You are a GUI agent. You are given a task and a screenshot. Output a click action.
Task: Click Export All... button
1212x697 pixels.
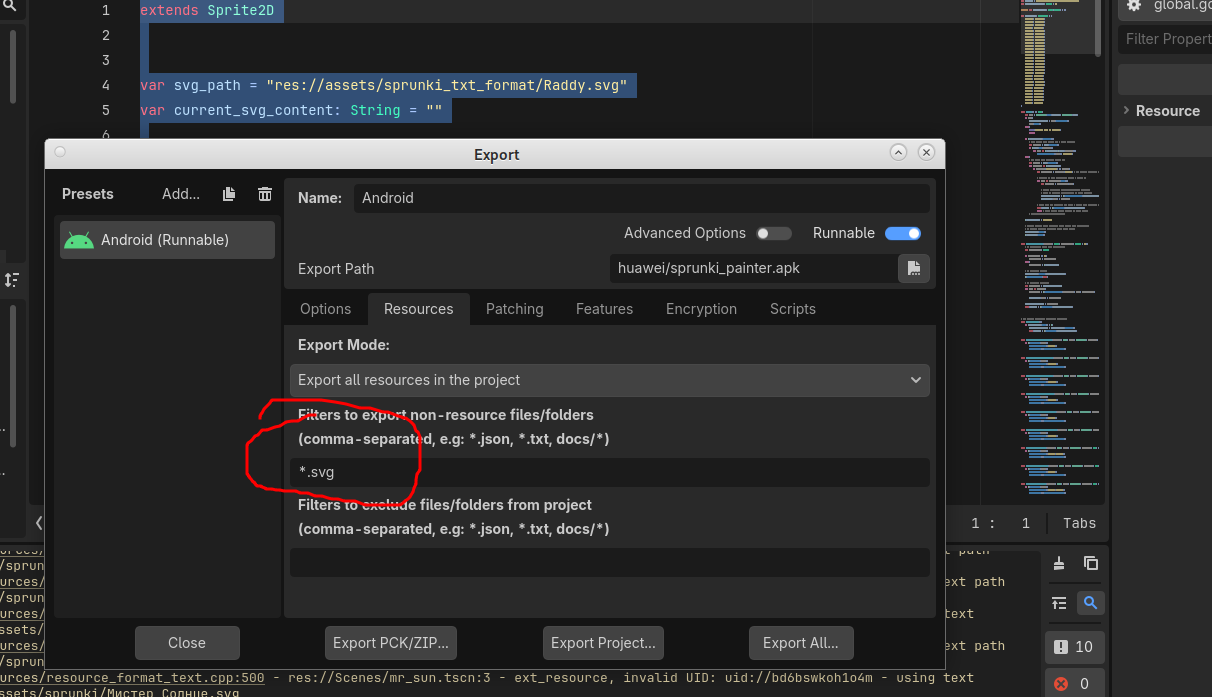coord(801,643)
